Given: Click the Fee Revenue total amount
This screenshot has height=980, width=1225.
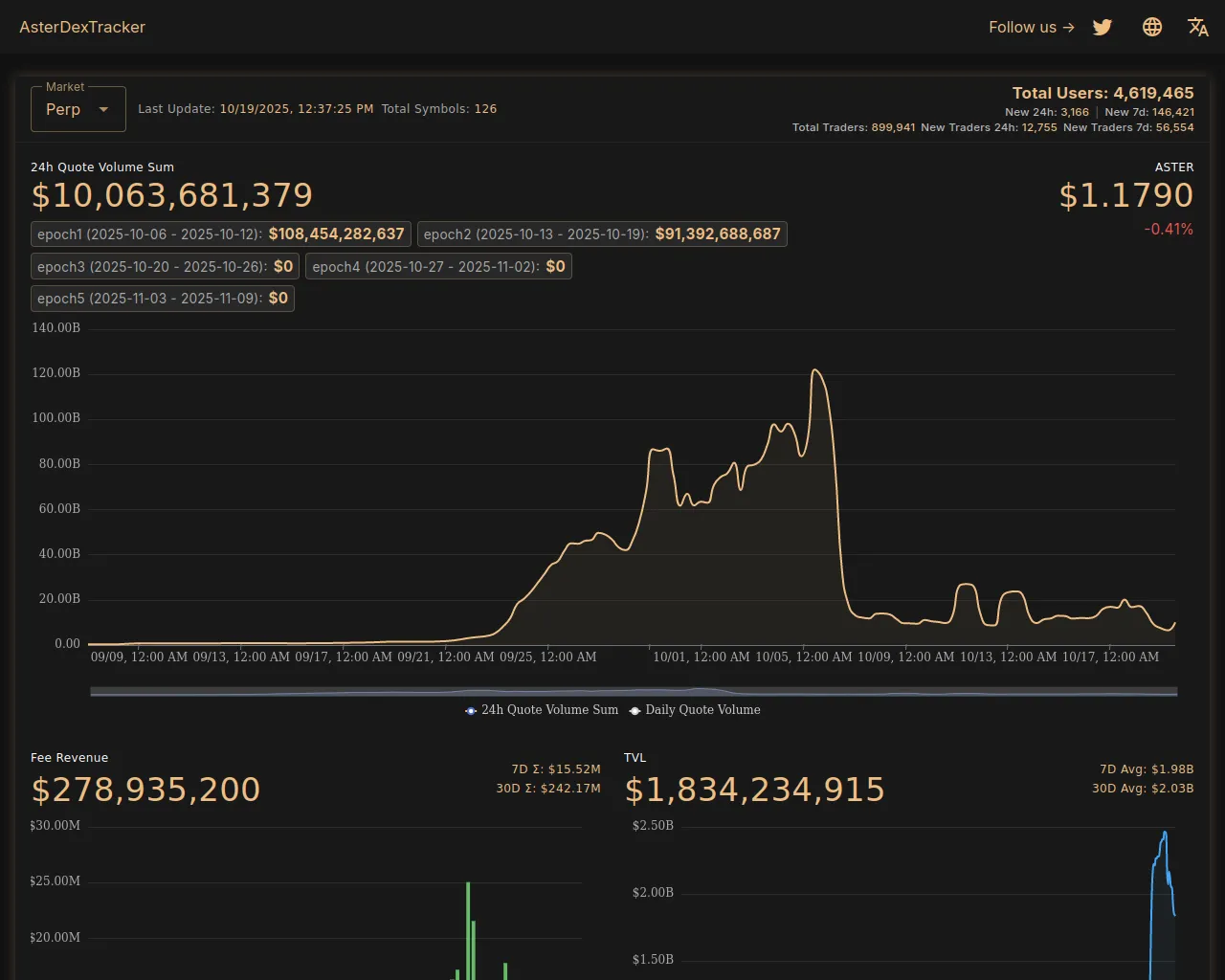Looking at the screenshot, I should [x=145, y=790].
